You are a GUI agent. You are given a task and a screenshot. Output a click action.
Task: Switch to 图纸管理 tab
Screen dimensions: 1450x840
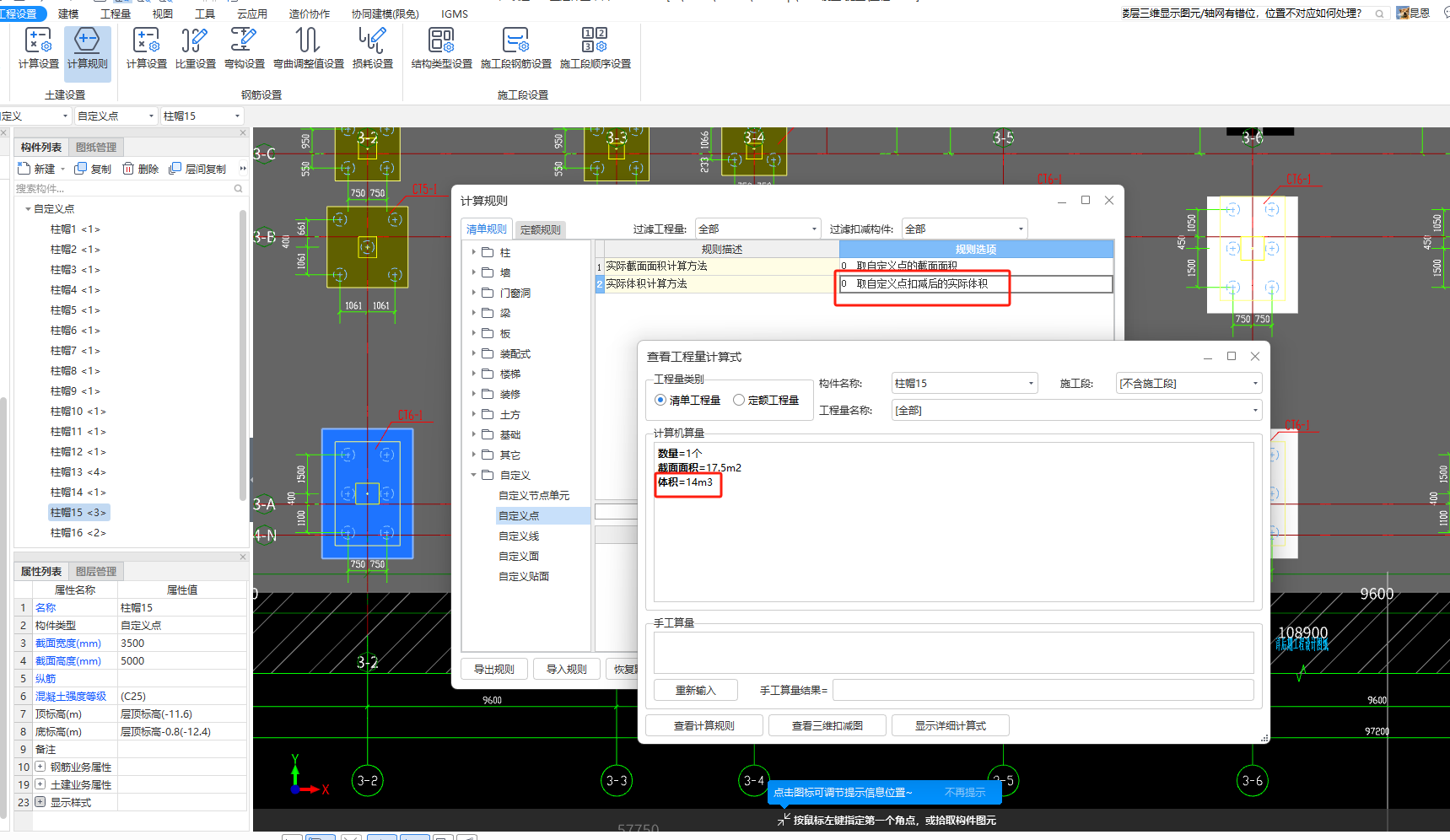tap(96, 147)
